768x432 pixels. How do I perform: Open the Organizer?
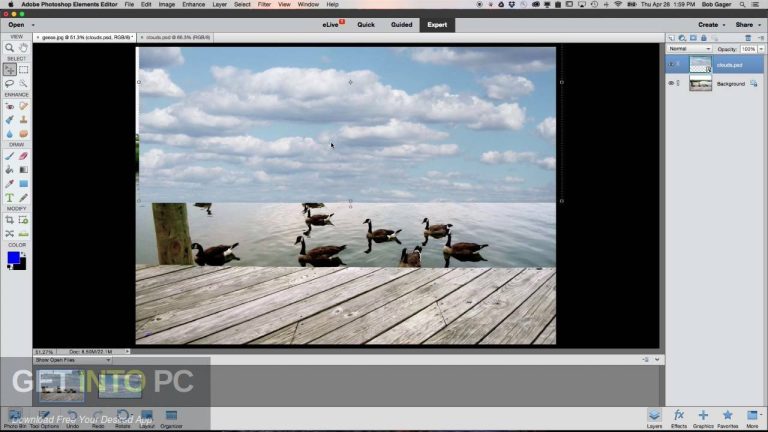[x=171, y=419]
